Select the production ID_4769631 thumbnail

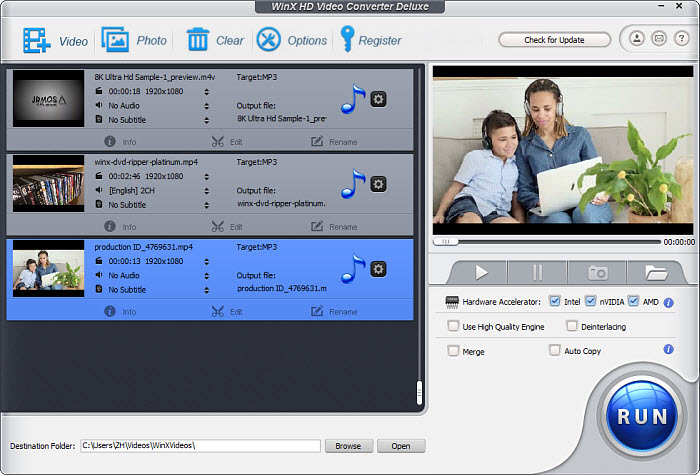coord(48,268)
